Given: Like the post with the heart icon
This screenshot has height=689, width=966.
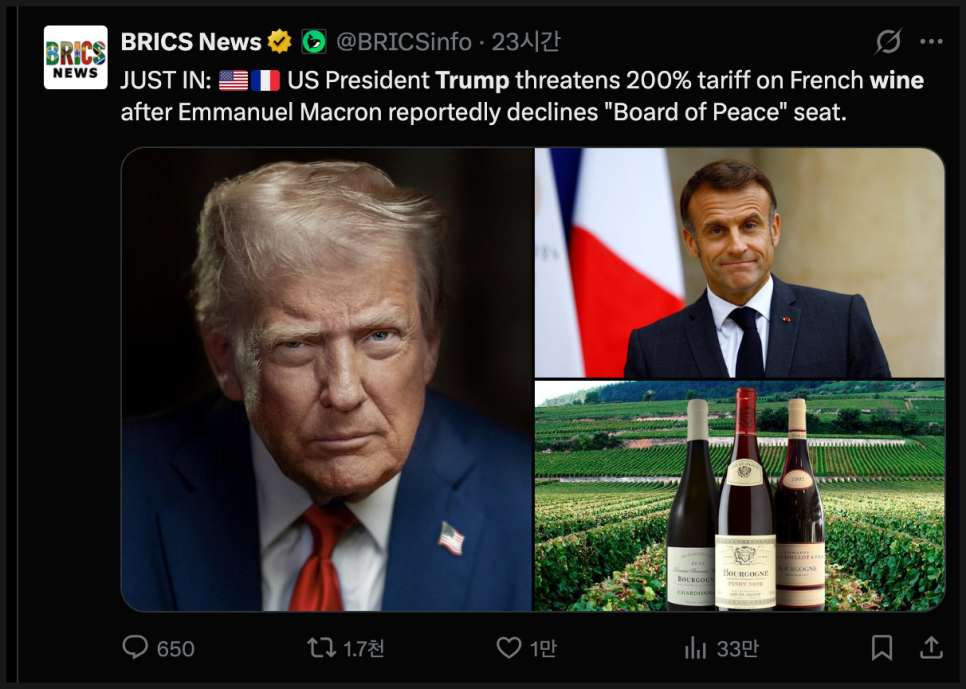Looking at the screenshot, I should [x=509, y=648].
